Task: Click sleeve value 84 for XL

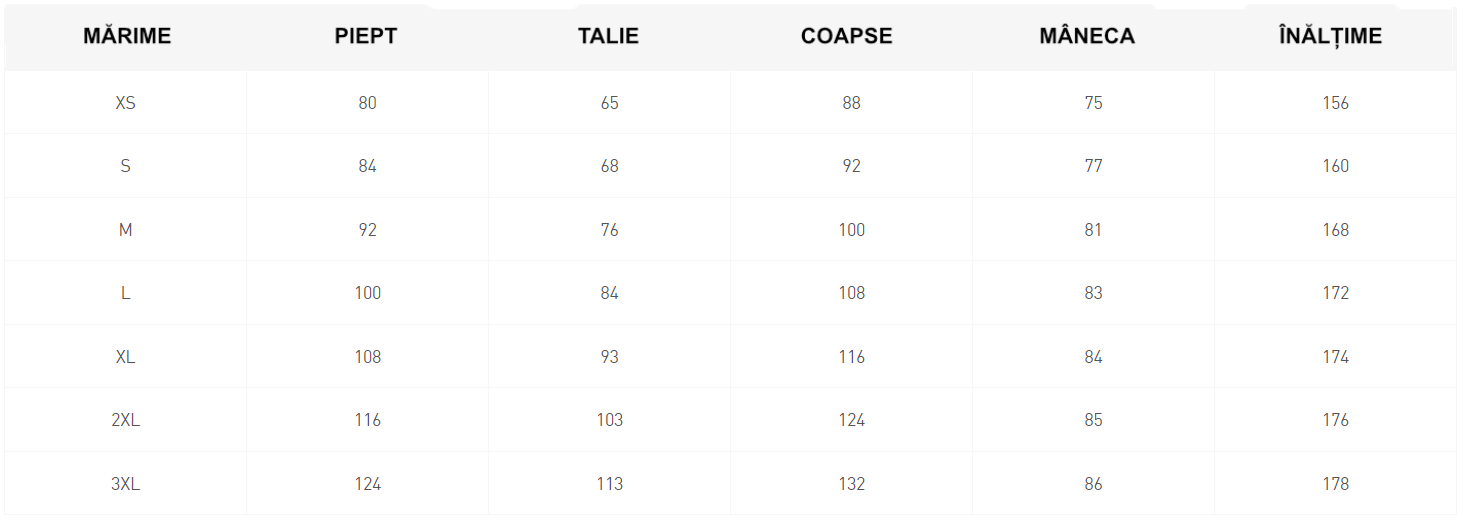Action: [1093, 357]
